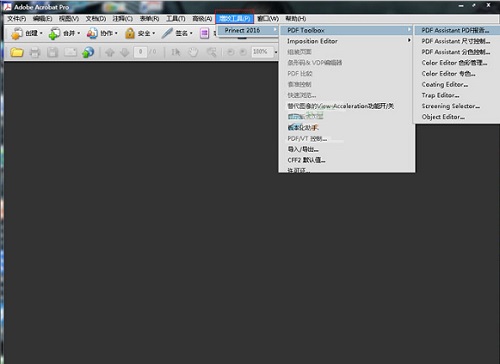The width and height of the screenshot is (500, 364).
Task: Open the 工具(T) menu
Action: pyautogui.click(x=176, y=19)
